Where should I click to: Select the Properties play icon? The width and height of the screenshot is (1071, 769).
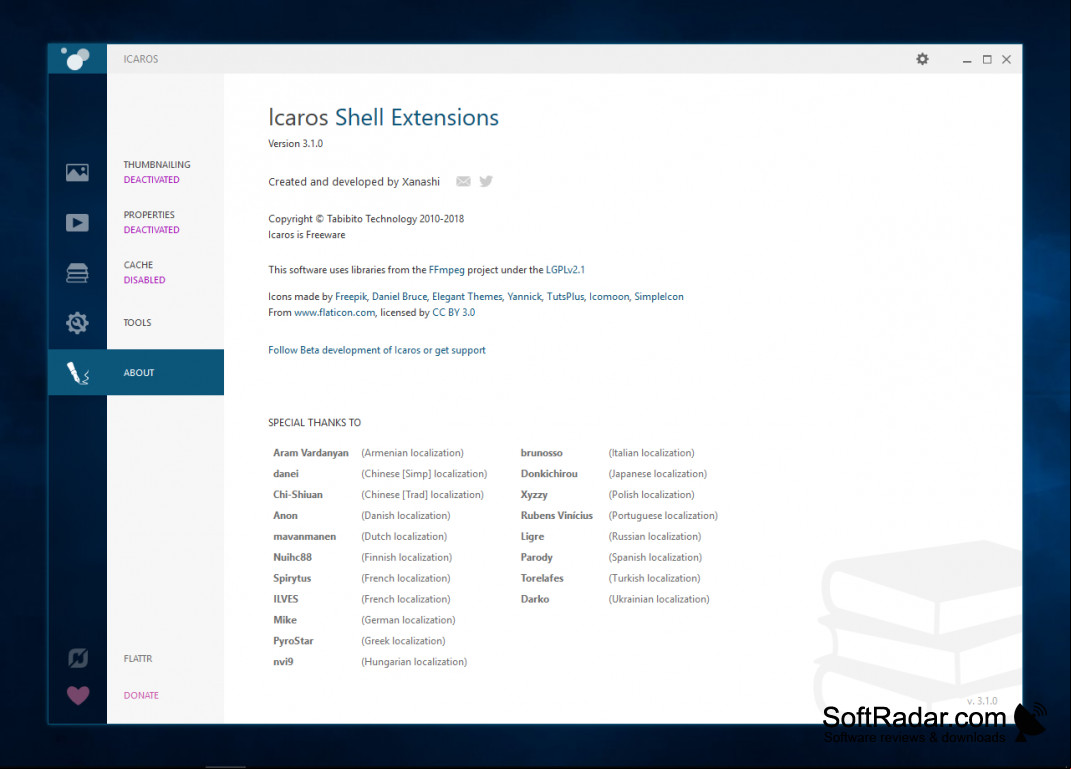pyautogui.click(x=77, y=223)
